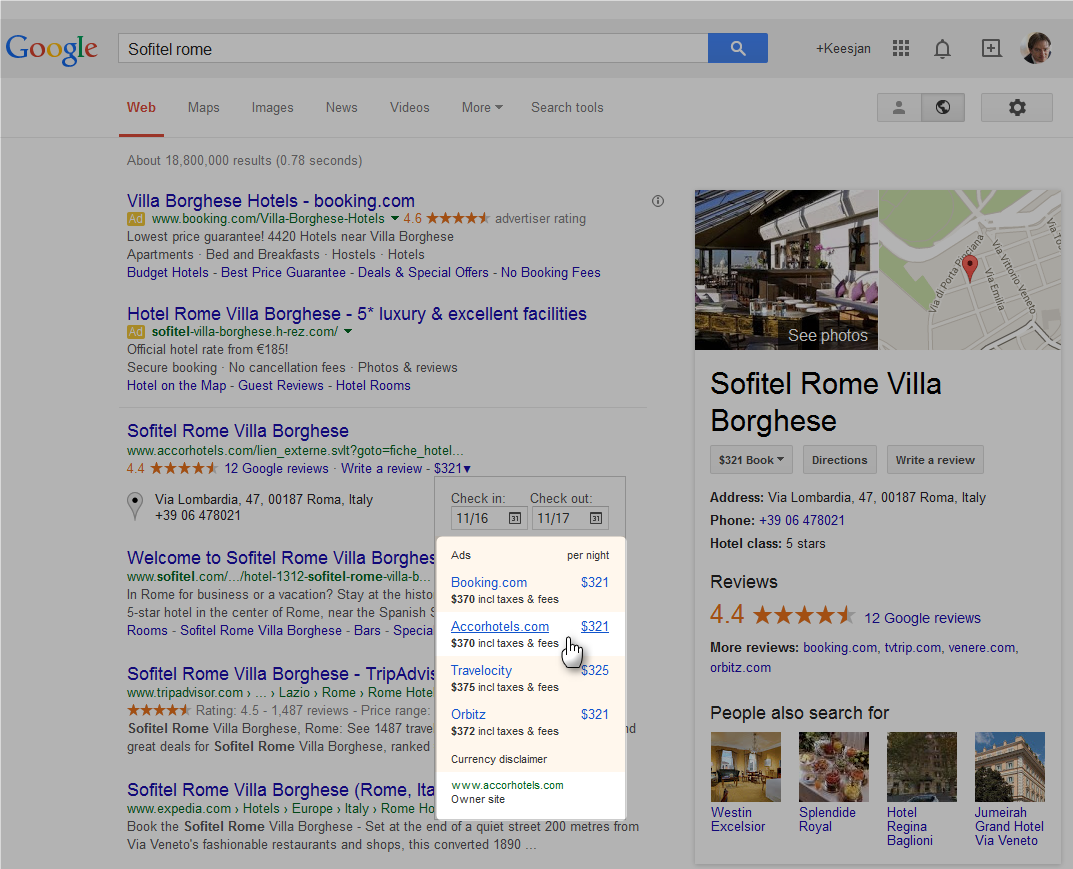1073x869 pixels.
Task: Open the profile avatar menu
Action: pos(1037,48)
